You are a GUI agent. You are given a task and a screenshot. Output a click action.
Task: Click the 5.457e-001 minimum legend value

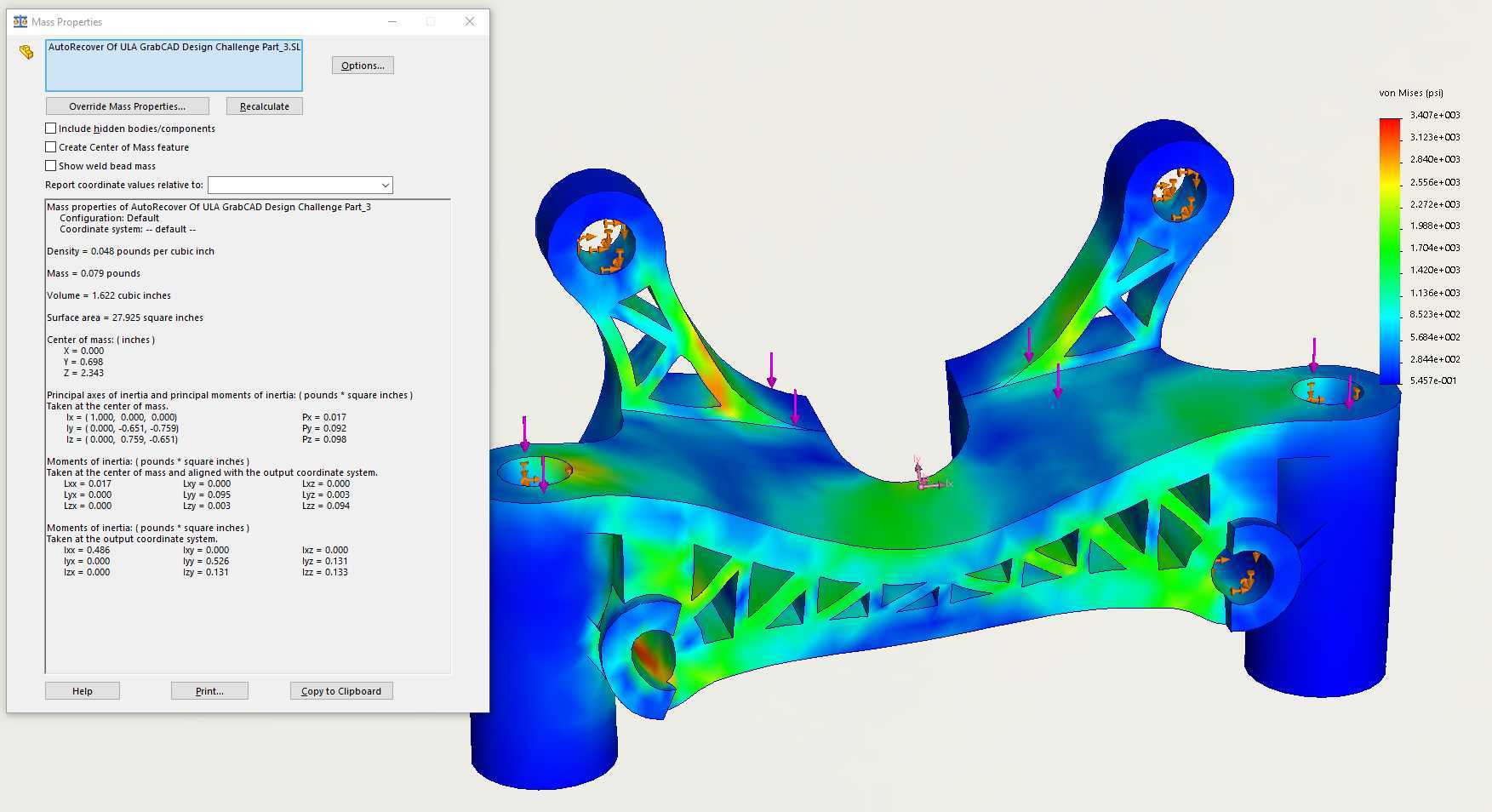(x=1433, y=380)
